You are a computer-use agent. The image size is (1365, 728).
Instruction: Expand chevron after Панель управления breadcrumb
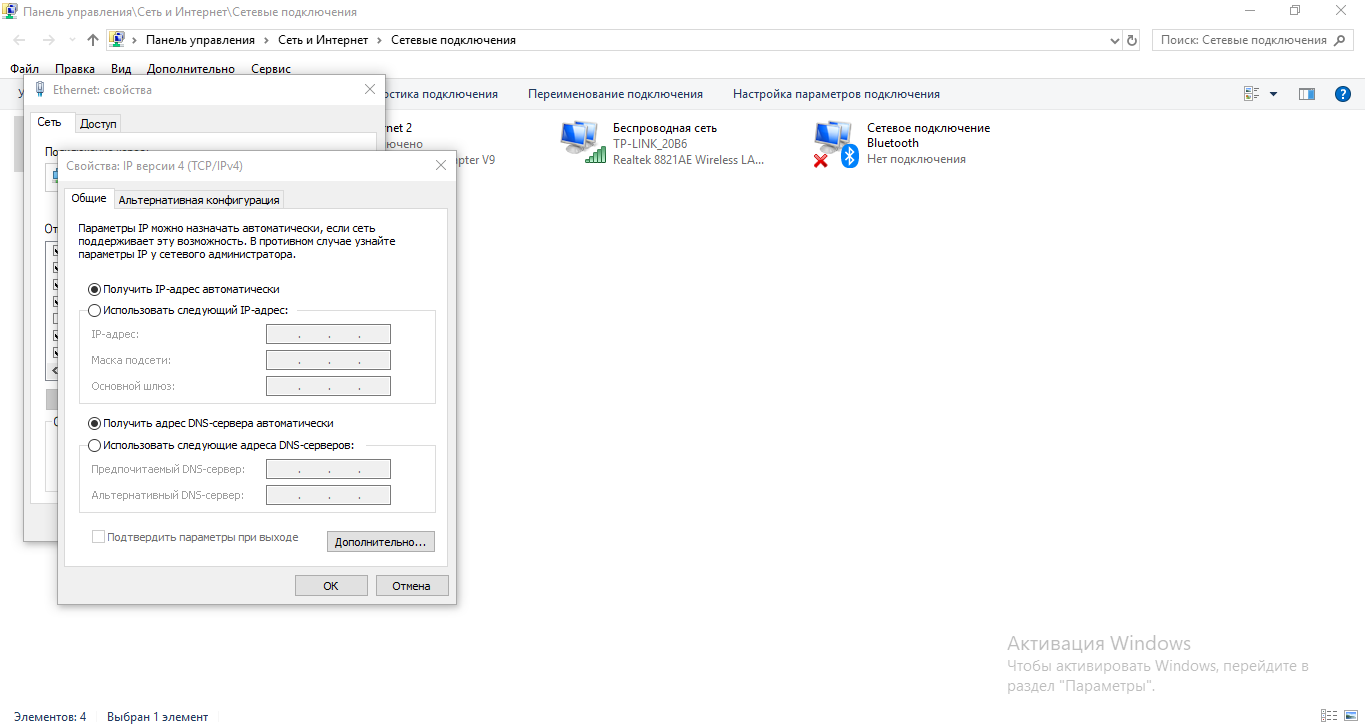coord(266,40)
